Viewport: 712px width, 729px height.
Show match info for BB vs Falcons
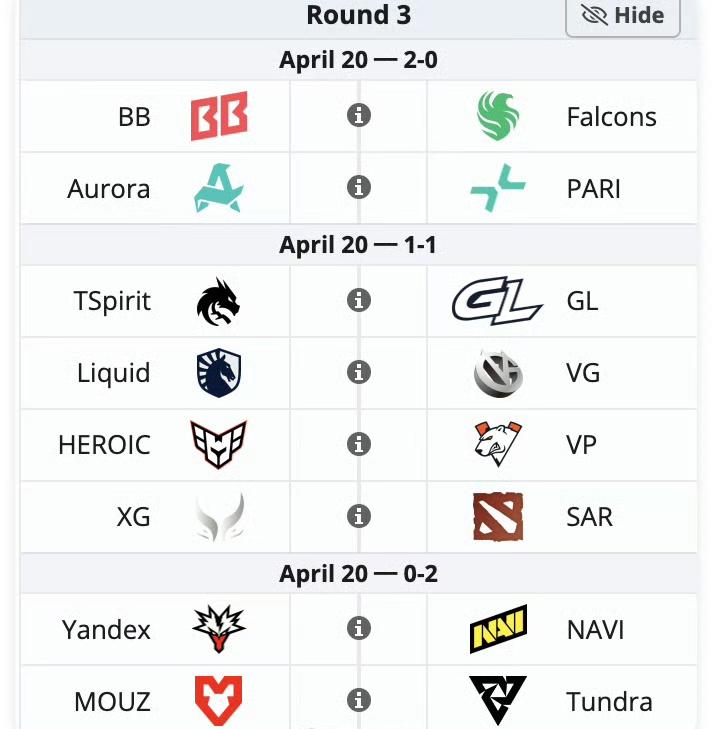tap(359, 116)
